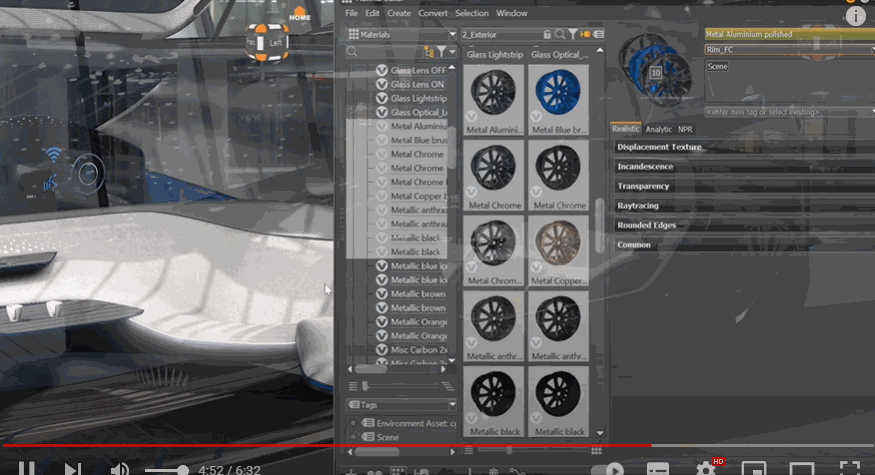875x475 pixels.
Task: Expand the Displacement Texture section
Action: click(x=659, y=147)
